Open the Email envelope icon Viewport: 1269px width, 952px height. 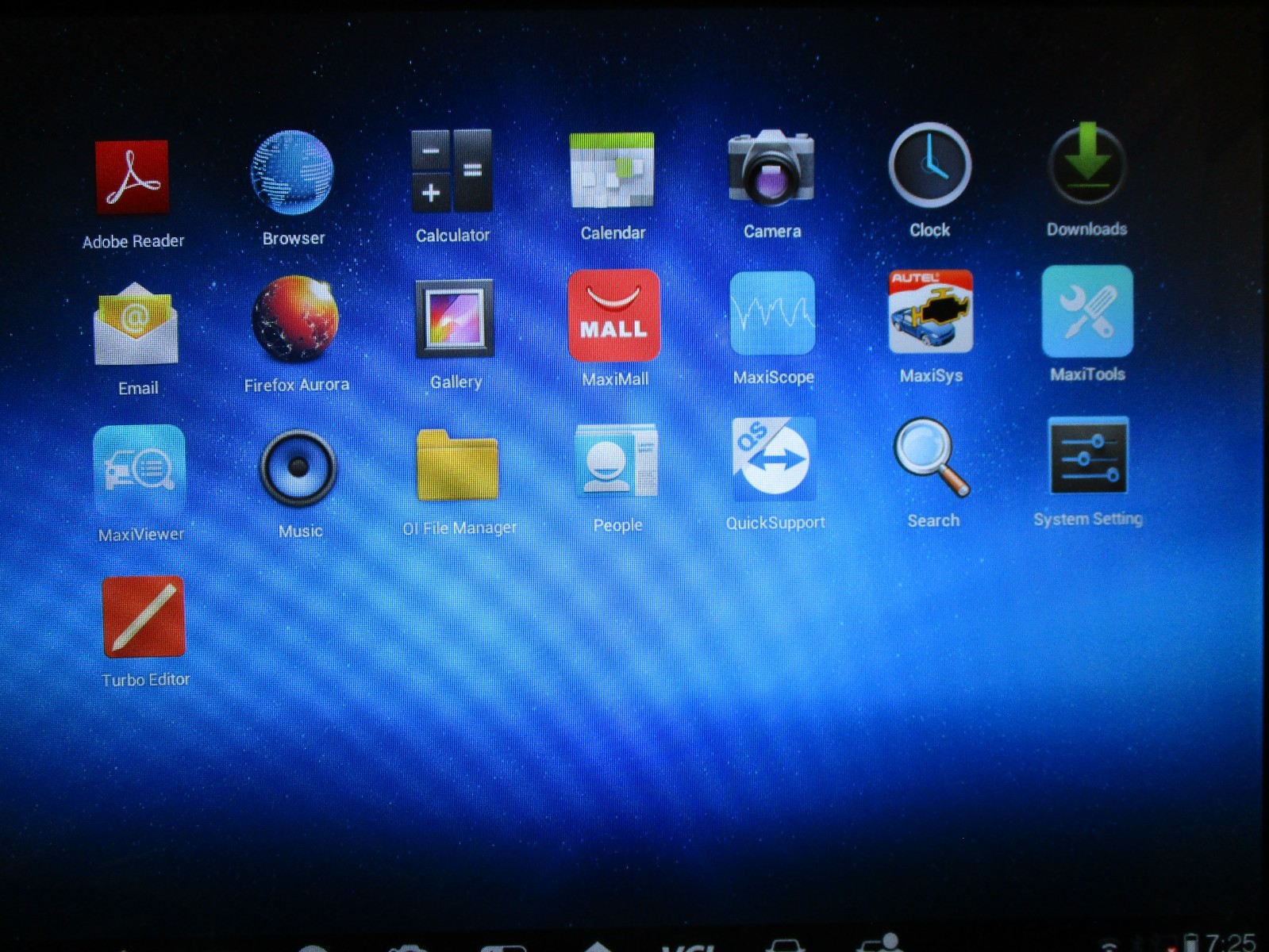[136, 324]
